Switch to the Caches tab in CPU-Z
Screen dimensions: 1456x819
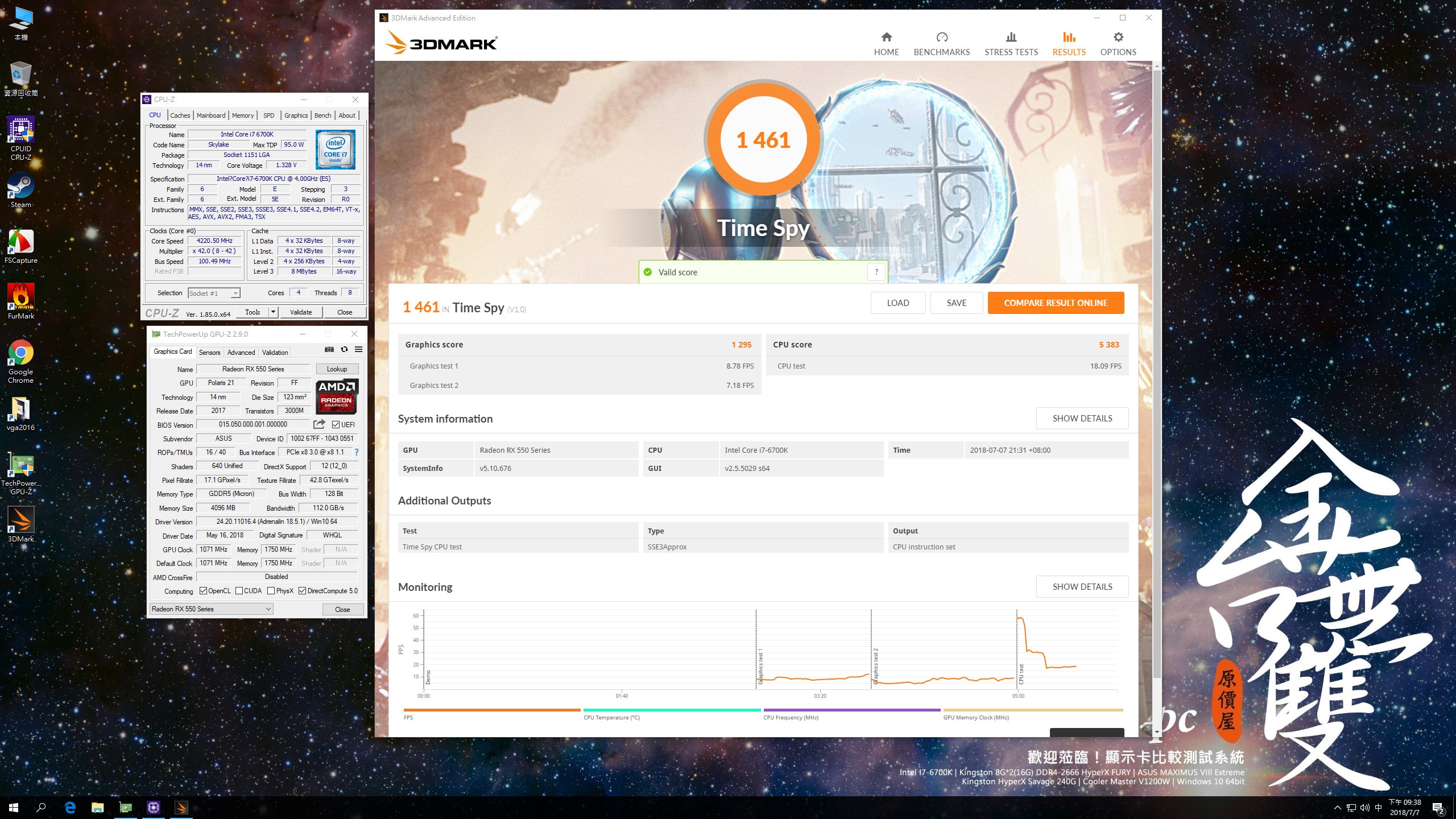(x=180, y=115)
